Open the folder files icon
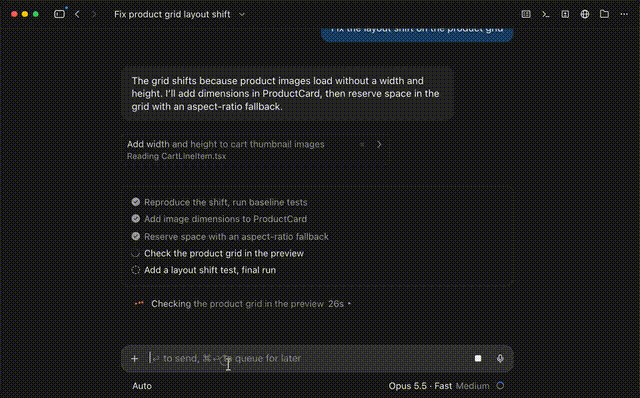Screen dimensions: 640x398 coord(604,14)
